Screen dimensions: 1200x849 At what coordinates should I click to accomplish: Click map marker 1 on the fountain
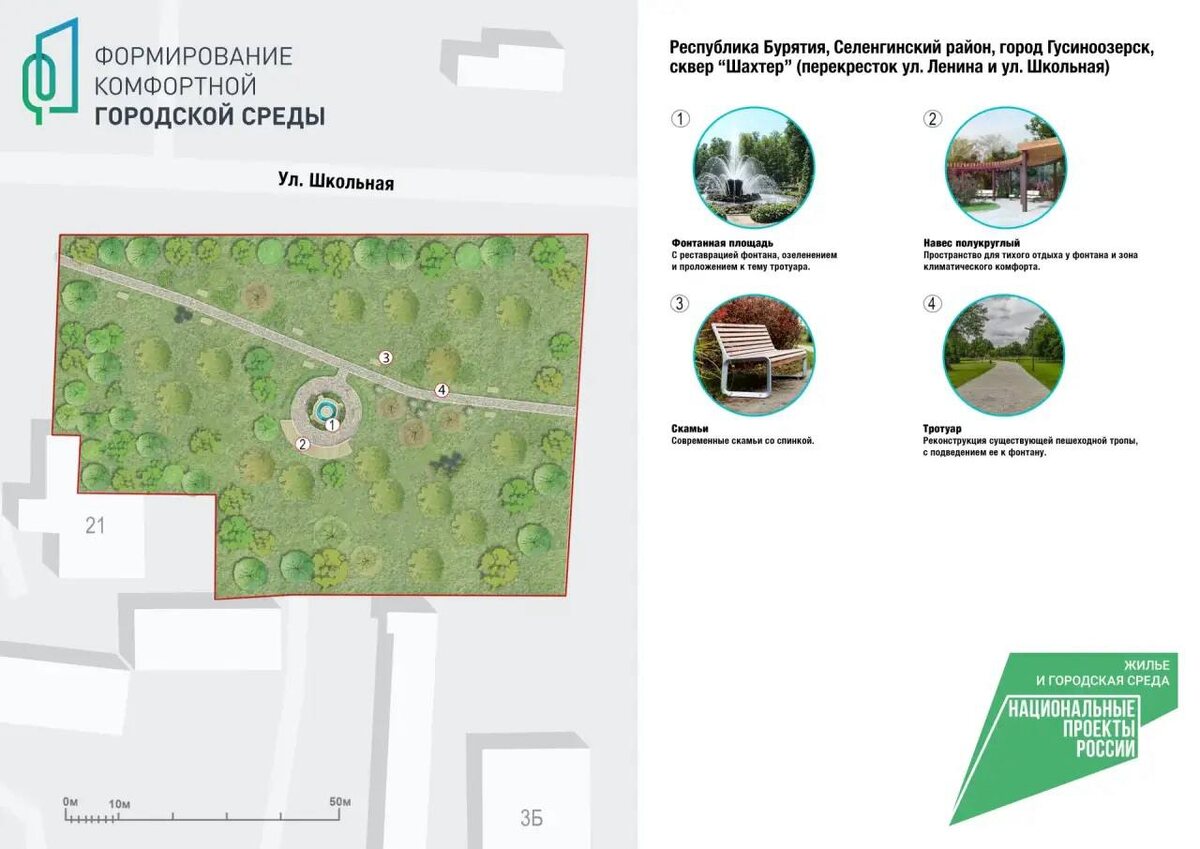(333, 425)
